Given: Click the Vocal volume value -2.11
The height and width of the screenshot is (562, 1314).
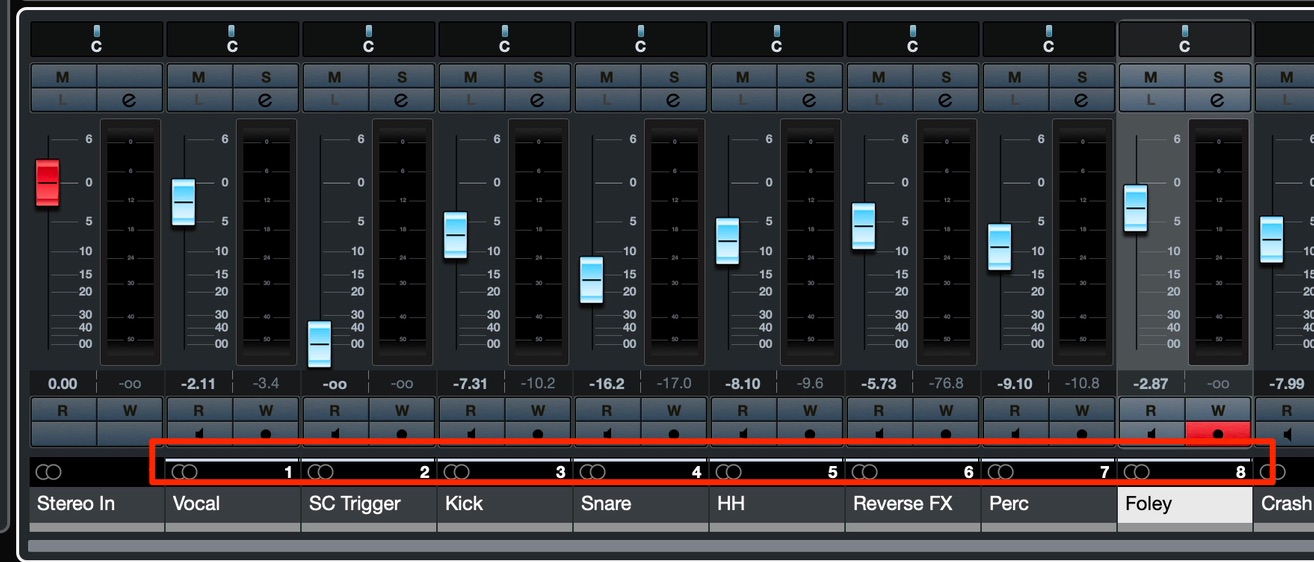Looking at the screenshot, I should point(198,383).
